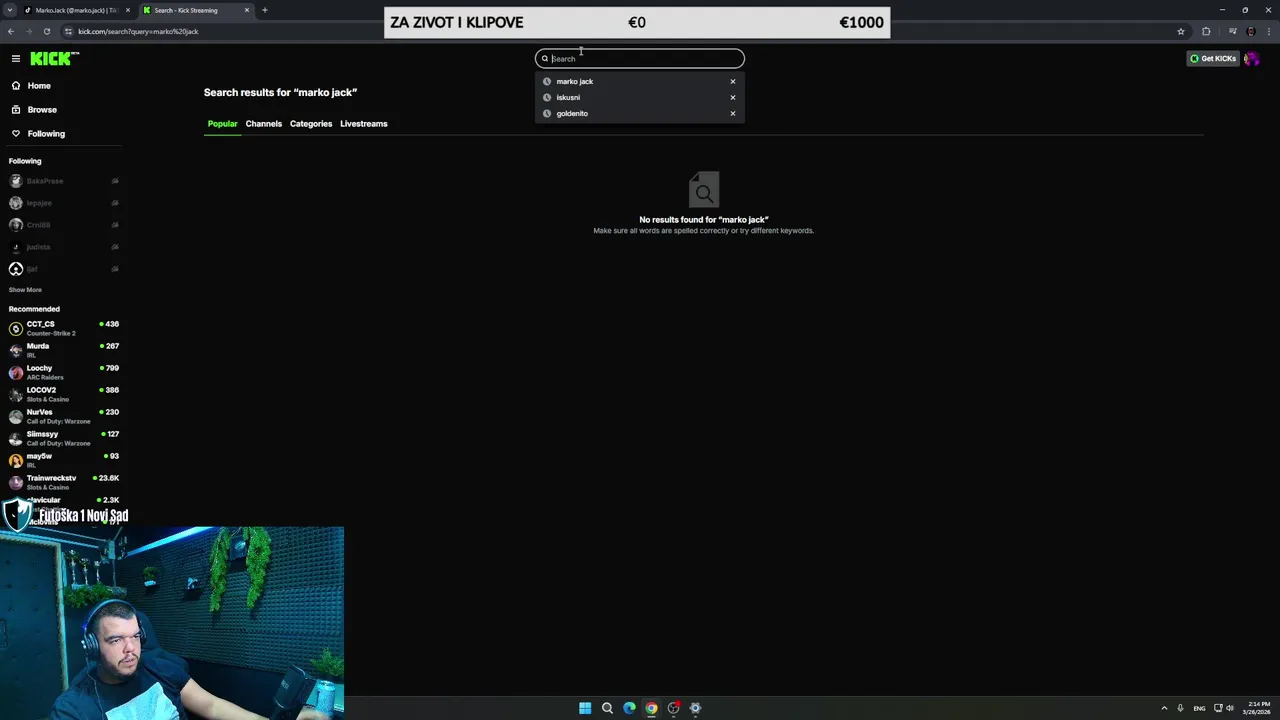Switch to the Popular tab
1280x720 pixels.
click(x=222, y=124)
